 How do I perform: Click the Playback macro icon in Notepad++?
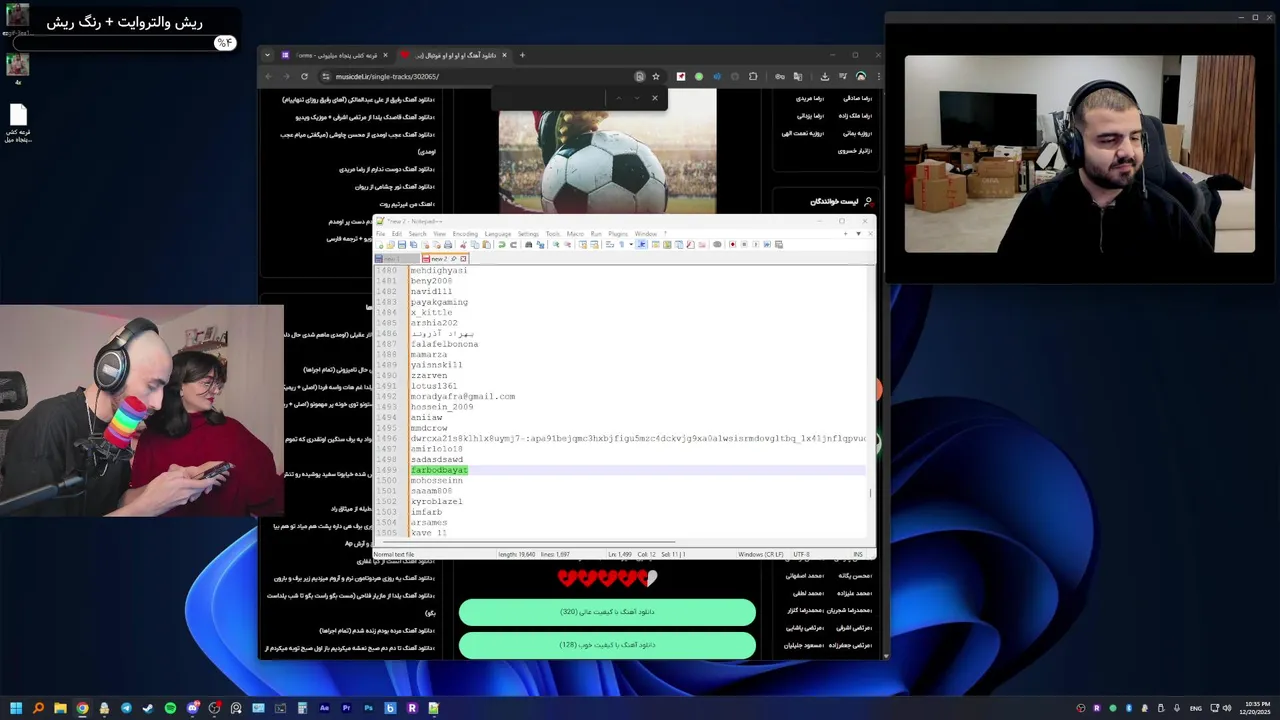(x=755, y=244)
